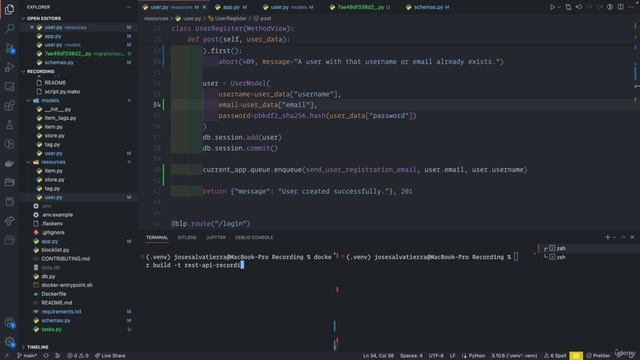Click the main branch status item
Image resolution: width=640 pixels, height=360 pixels.
pos(27,356)
